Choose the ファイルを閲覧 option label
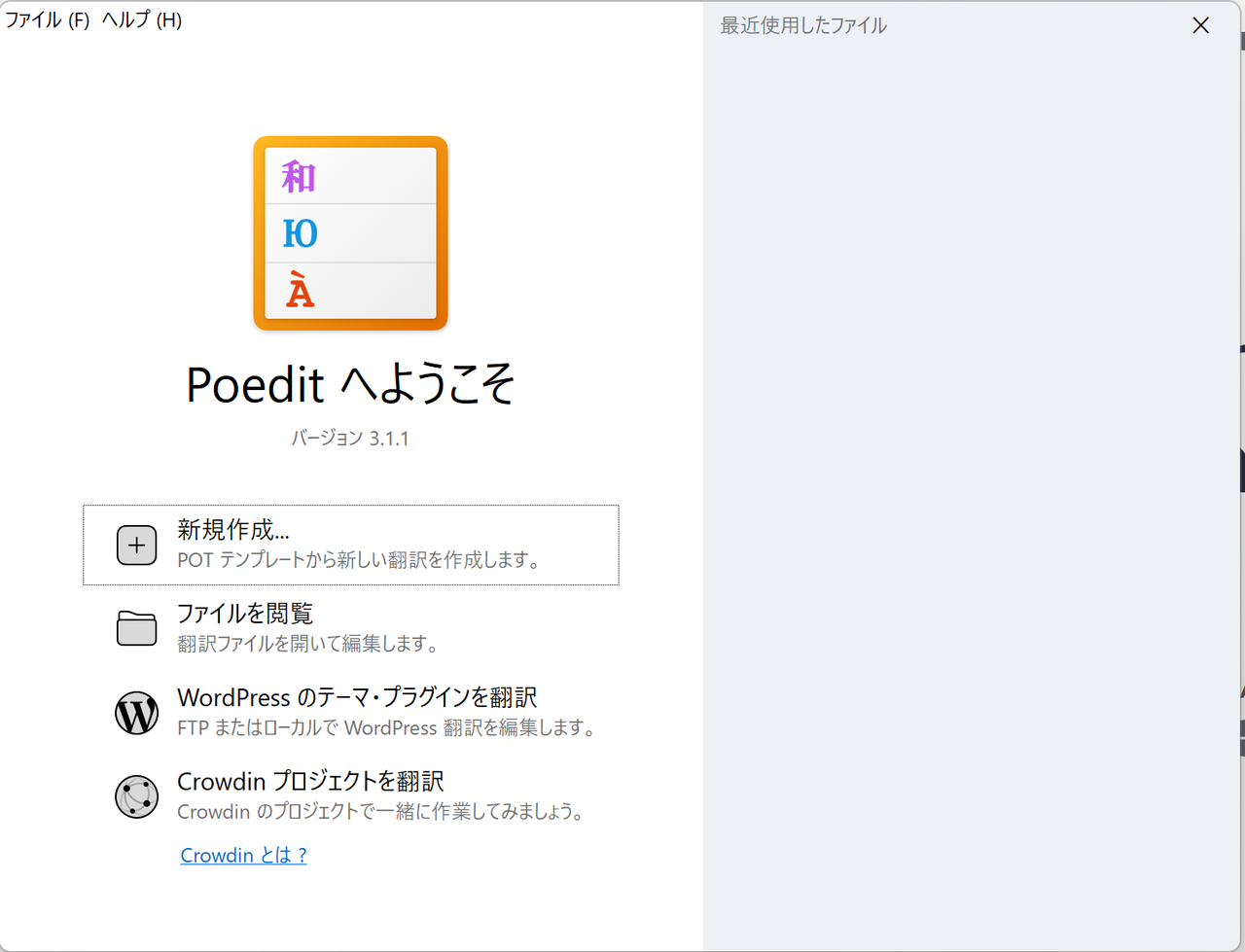The image size is (1245, 952). [245, 614]
